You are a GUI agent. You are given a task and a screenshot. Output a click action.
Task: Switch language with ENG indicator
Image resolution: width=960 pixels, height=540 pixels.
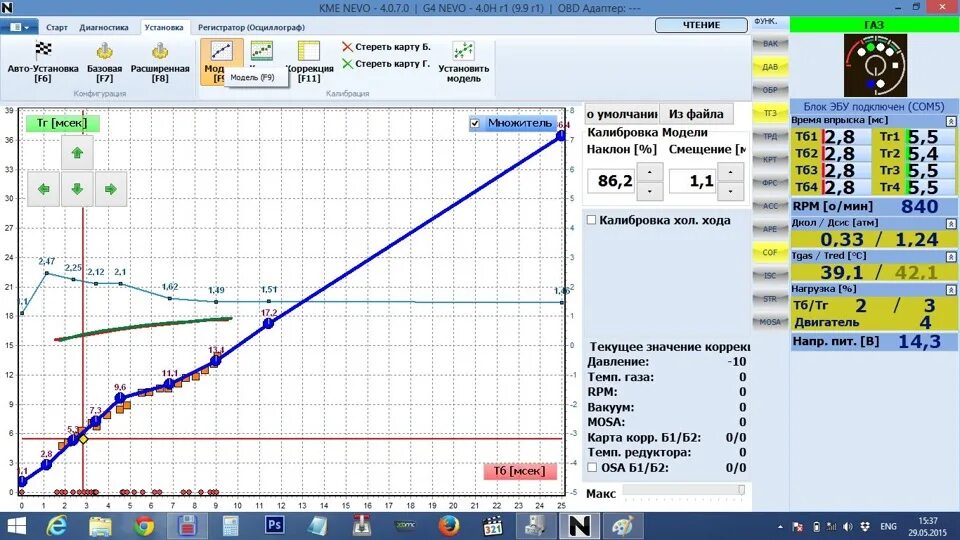(x=888, y=527)
